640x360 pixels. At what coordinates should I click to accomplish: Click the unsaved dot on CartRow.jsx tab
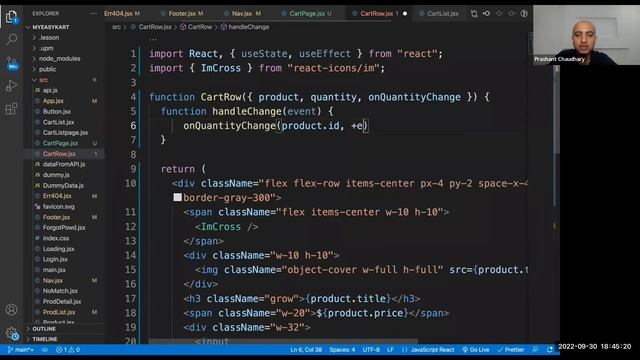[405, 13]
